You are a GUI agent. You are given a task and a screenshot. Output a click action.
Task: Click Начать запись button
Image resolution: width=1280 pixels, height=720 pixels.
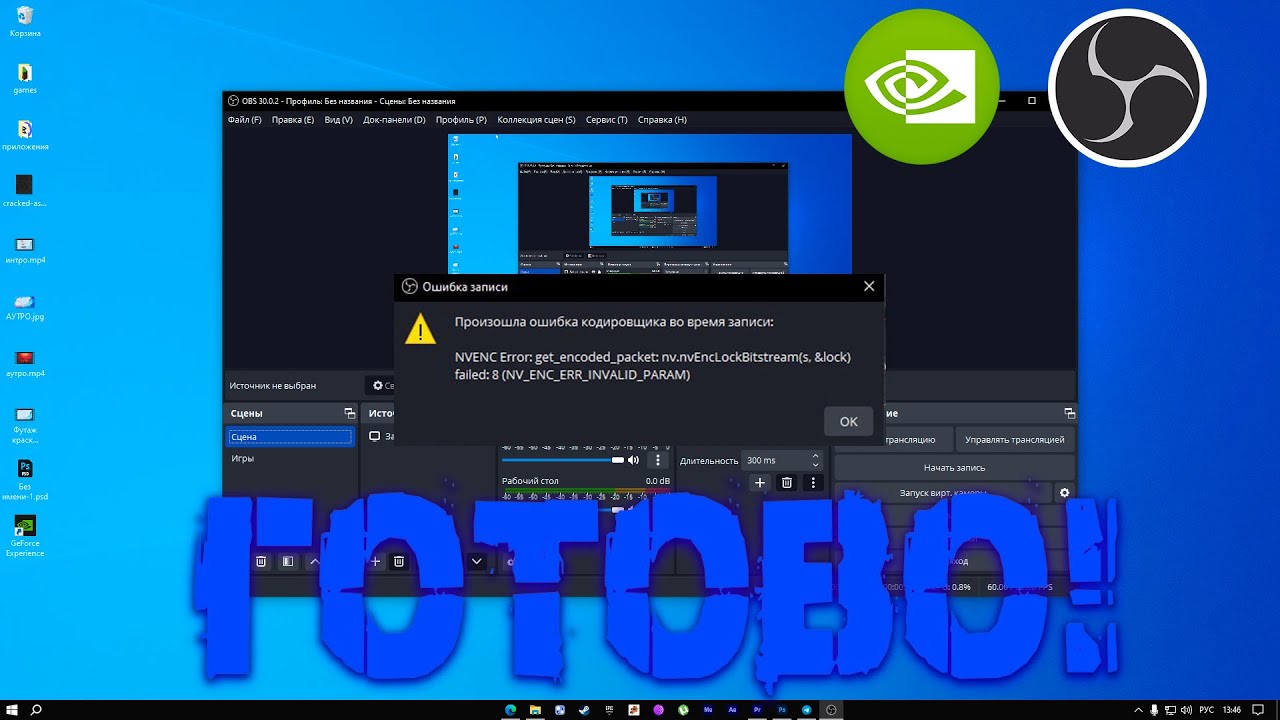(x=954, y=467)
